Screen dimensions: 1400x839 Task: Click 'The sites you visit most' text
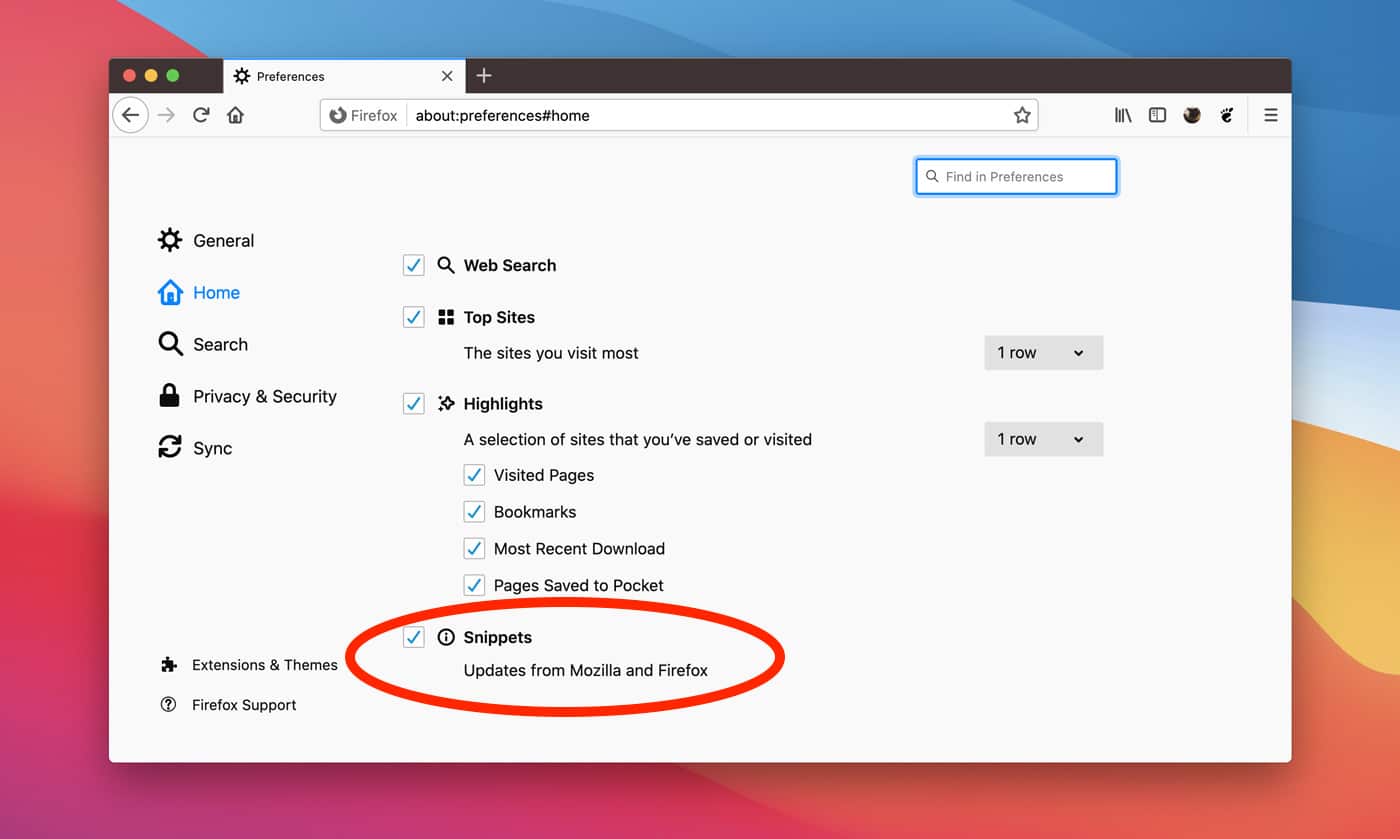click(551, 353)
